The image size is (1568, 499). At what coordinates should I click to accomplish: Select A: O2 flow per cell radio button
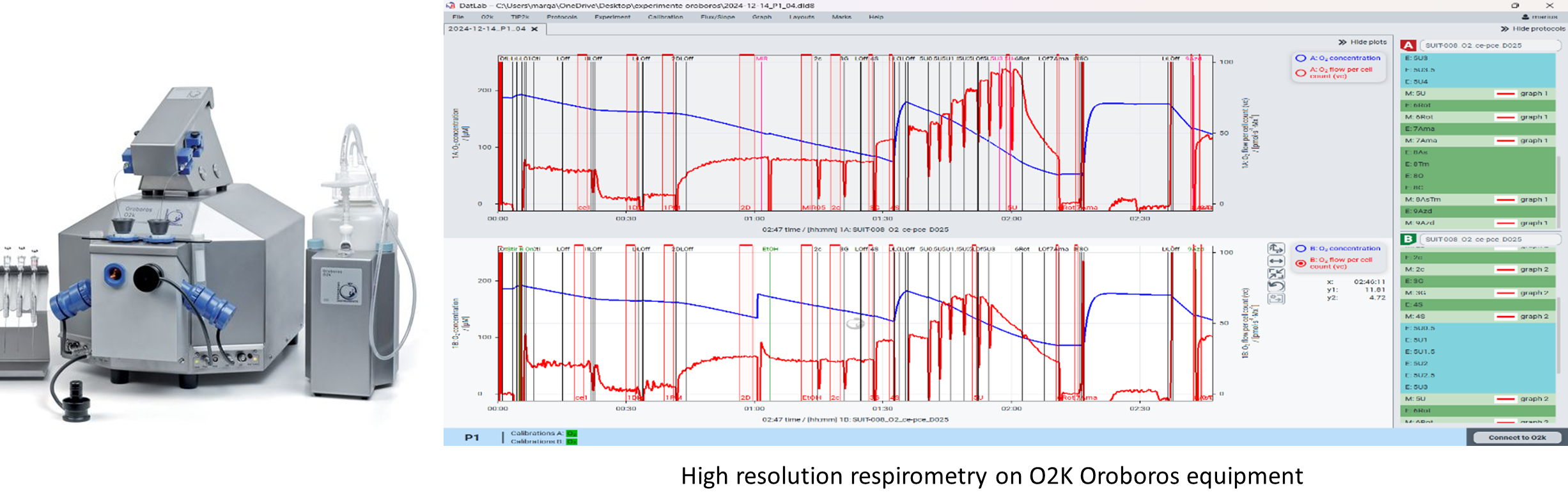tap(1300, 73)
